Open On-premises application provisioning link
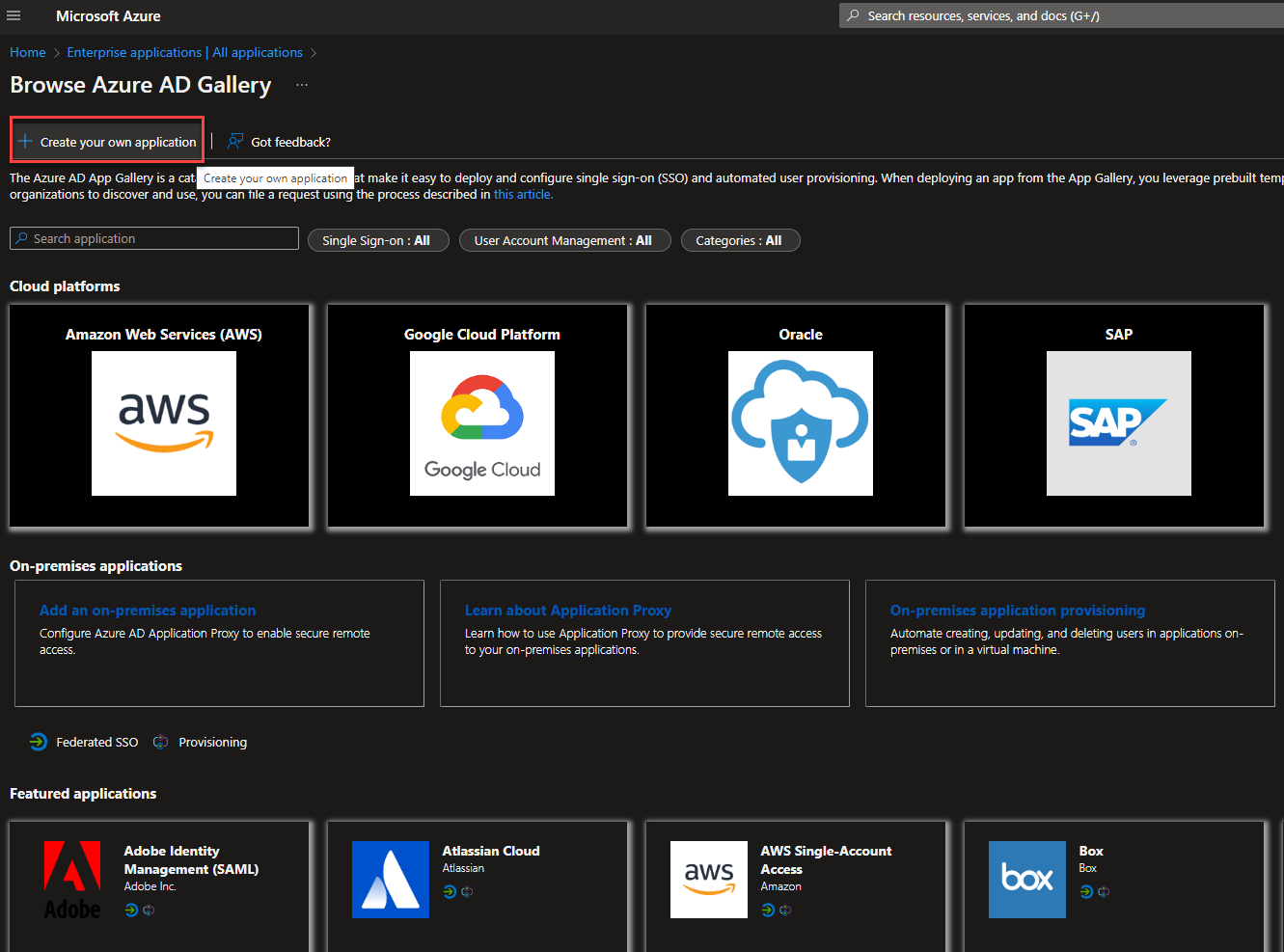Viewport: 1284px width, 952px height. click(x=1018, y=610)
